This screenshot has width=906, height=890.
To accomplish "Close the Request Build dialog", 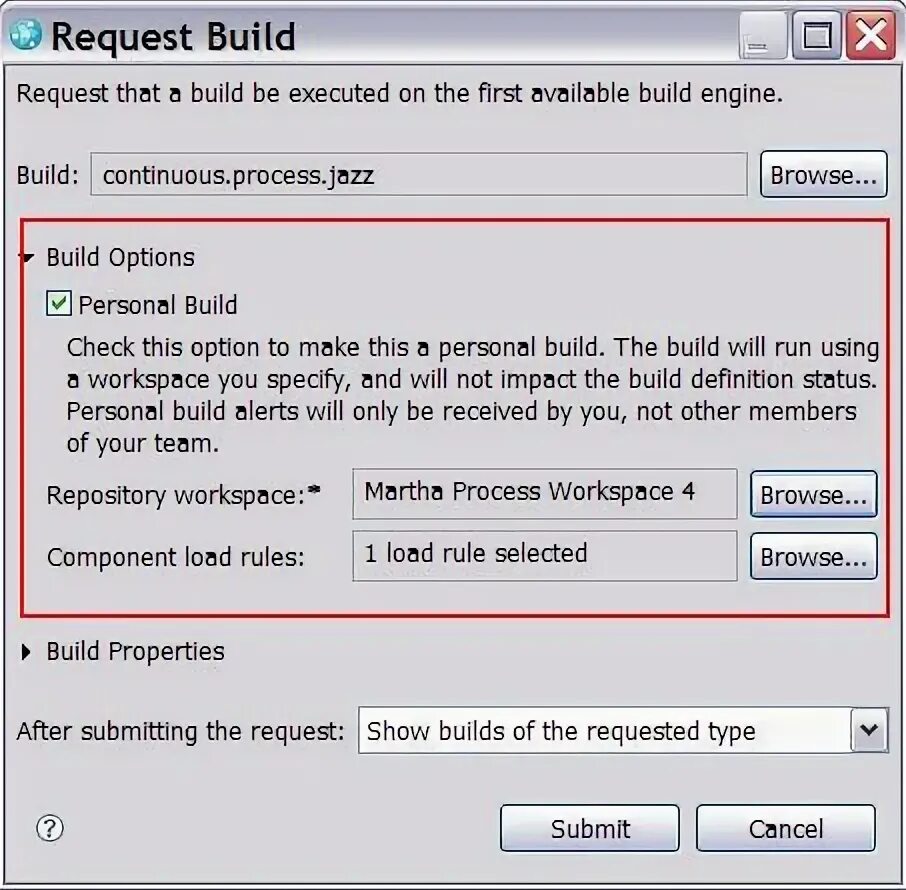I will 871,36.
